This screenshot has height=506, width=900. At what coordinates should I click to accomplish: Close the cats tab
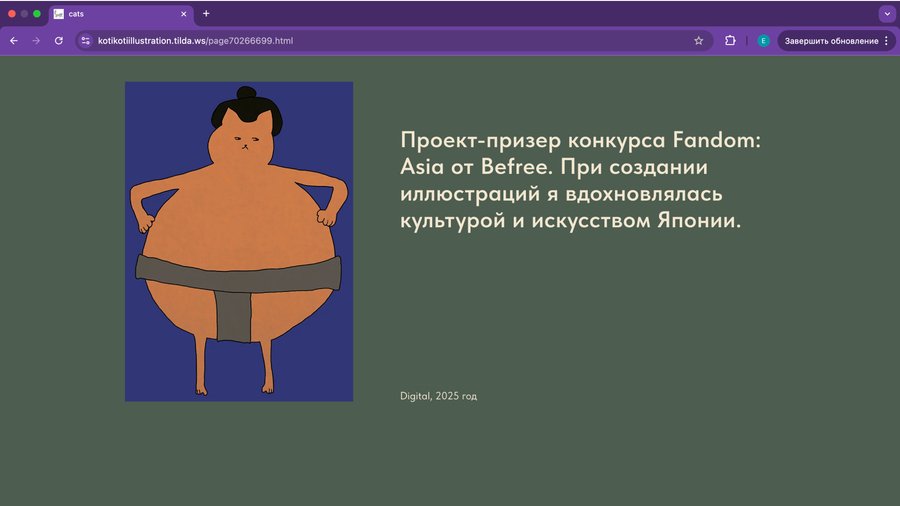pyautogui.click(x=184, y=14)
